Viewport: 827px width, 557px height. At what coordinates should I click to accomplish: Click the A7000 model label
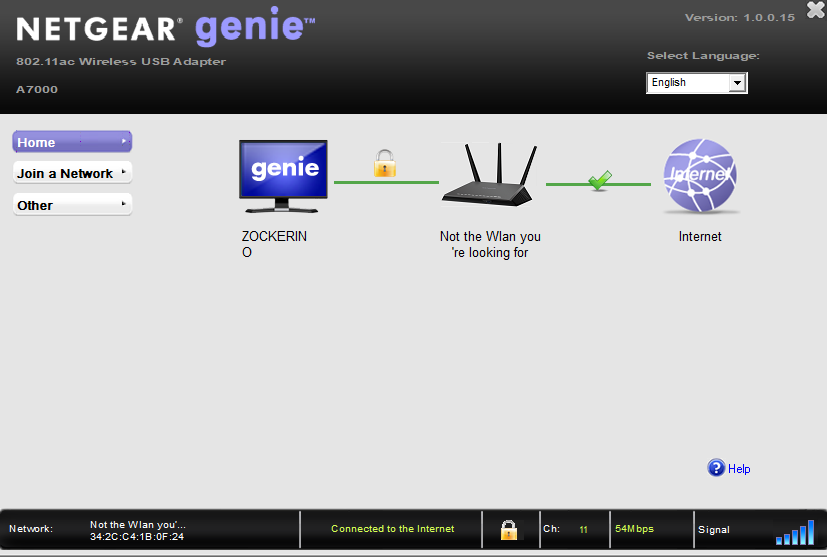pyautogui.click(x=37, y=89)
